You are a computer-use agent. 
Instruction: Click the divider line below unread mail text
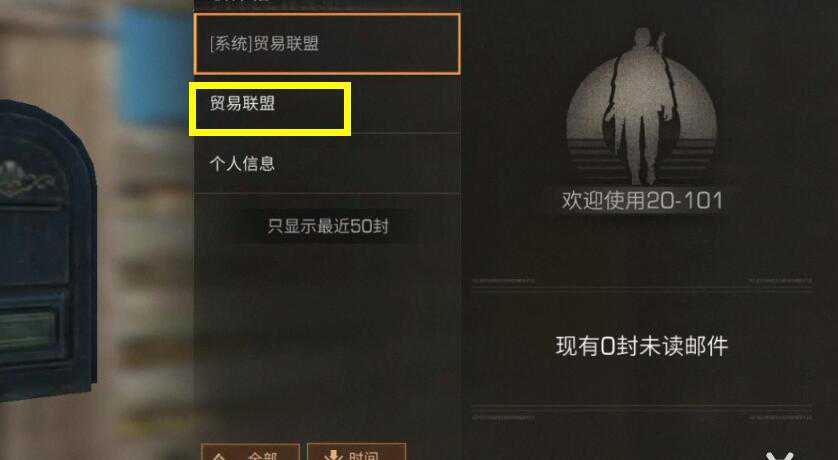coord(642,408)
